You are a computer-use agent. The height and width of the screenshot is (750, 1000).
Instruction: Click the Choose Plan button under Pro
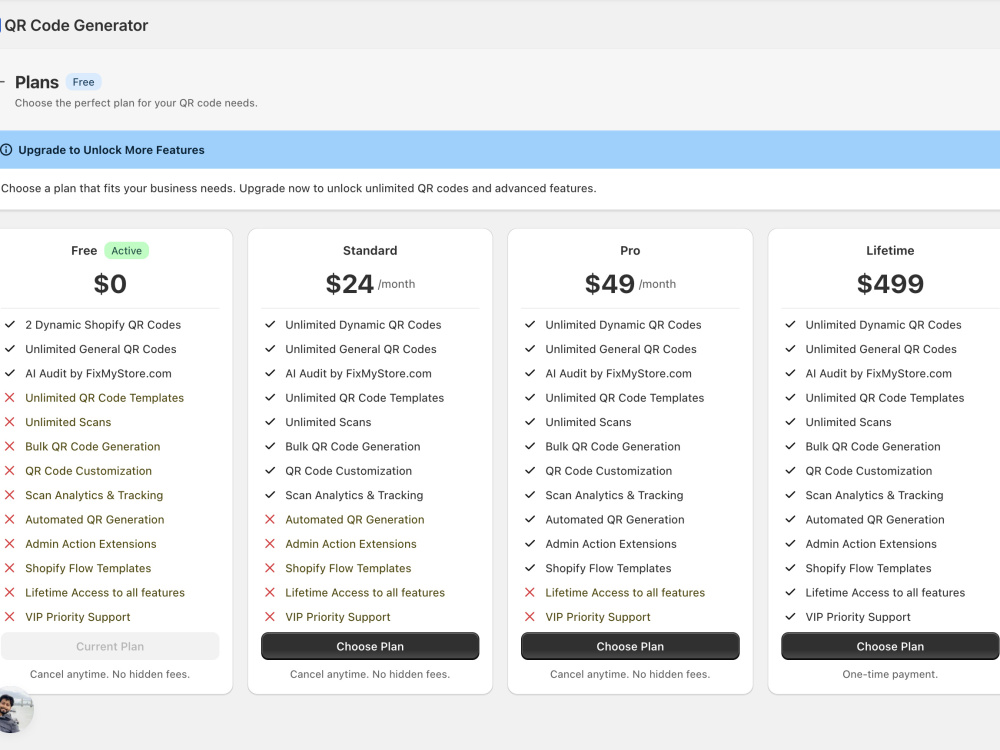[630, 646]
